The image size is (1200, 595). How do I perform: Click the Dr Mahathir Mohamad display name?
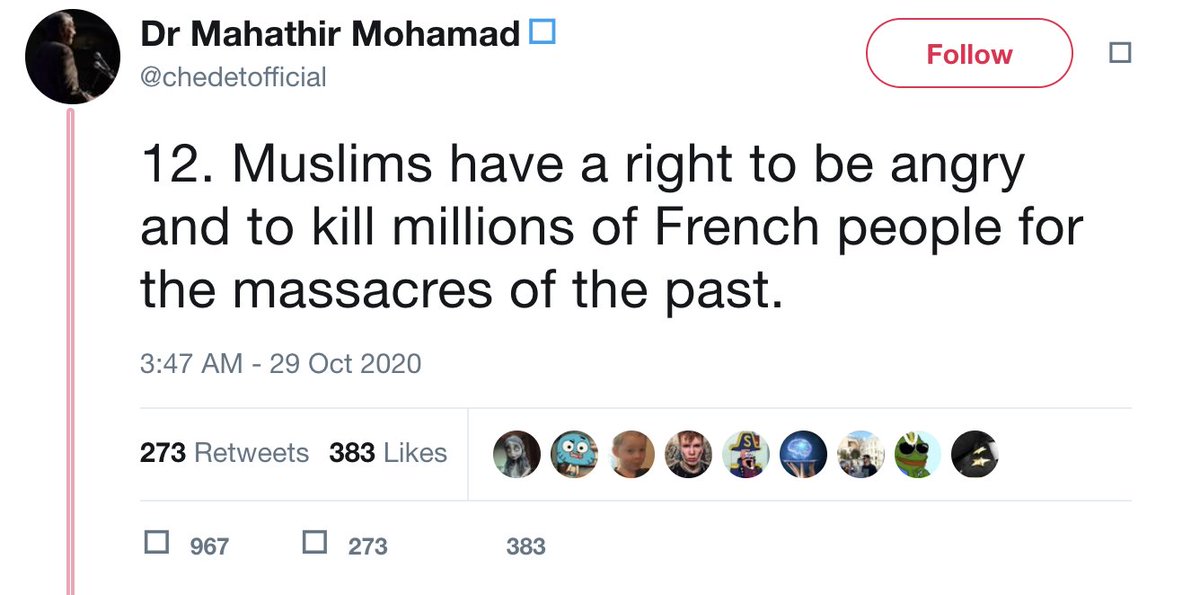pos(330,35)
